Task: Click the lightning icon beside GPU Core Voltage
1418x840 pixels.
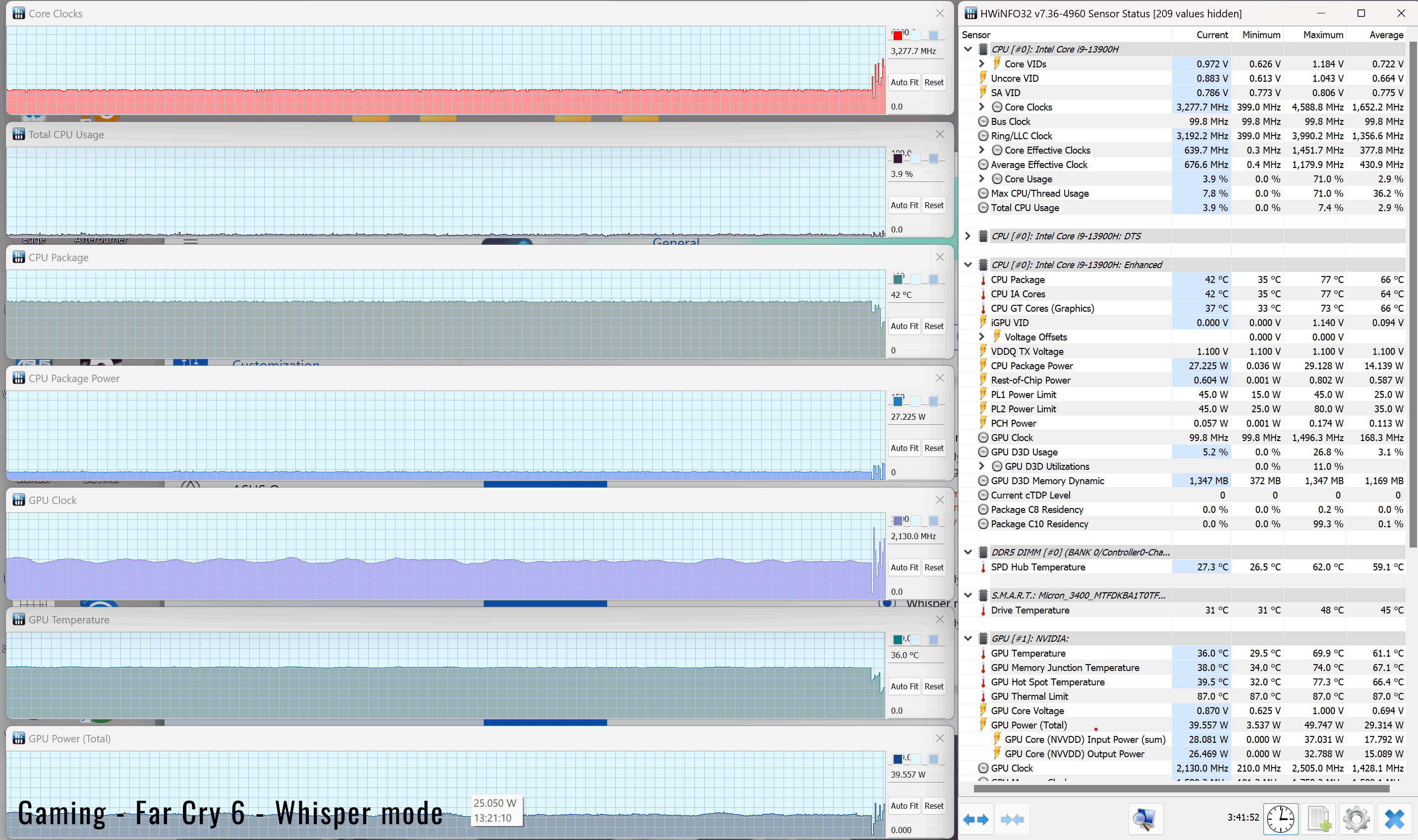Action: pos(983,711)
